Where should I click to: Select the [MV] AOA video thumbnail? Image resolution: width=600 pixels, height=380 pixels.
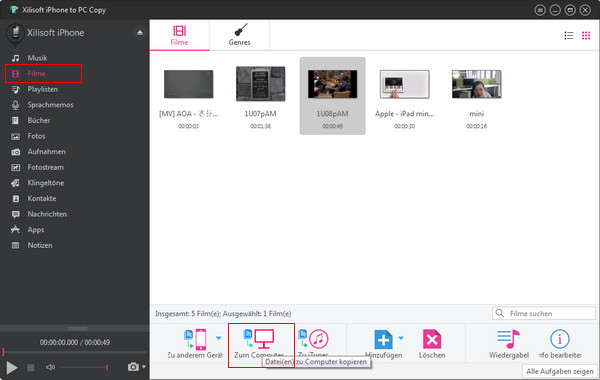[x=188, y=84]
